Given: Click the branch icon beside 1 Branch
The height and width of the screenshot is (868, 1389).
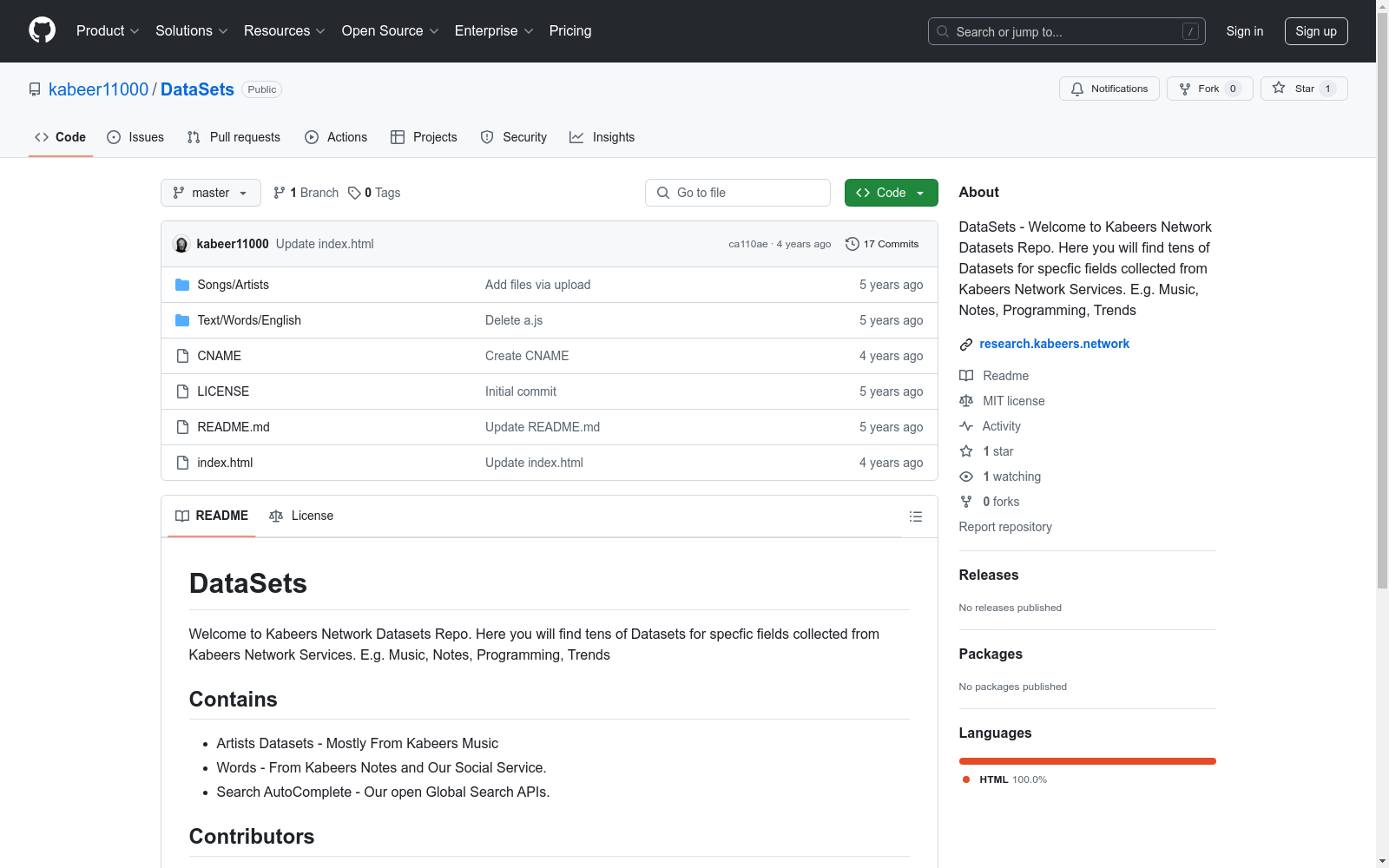Looking at the screenshot, I should click(x=280, y=193).
